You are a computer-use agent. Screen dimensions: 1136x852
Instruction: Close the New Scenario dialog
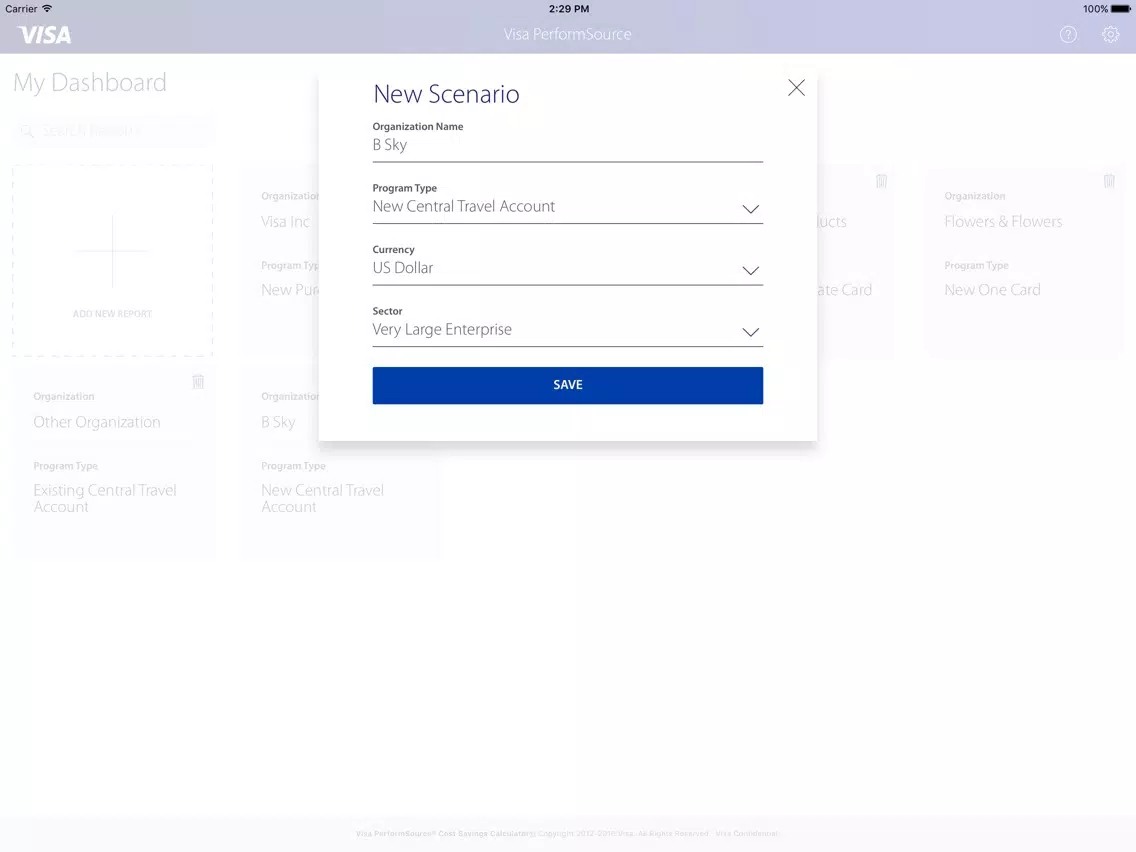pyautogui.click(x=796, y=88)
